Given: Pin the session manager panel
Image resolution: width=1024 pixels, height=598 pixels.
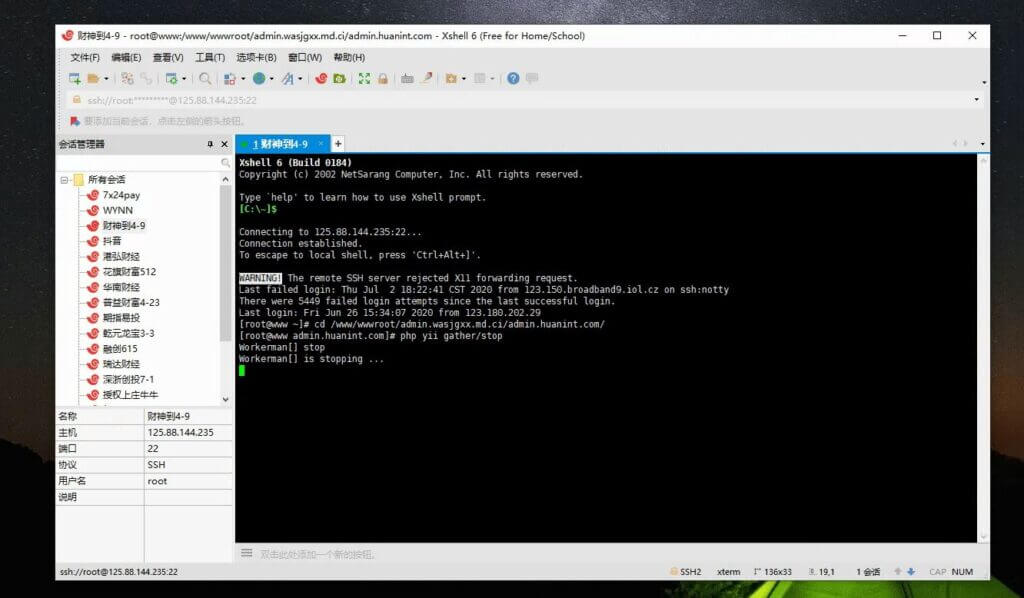Looking at the screenshot, I should pyautogui.click(x=210, y=144).
